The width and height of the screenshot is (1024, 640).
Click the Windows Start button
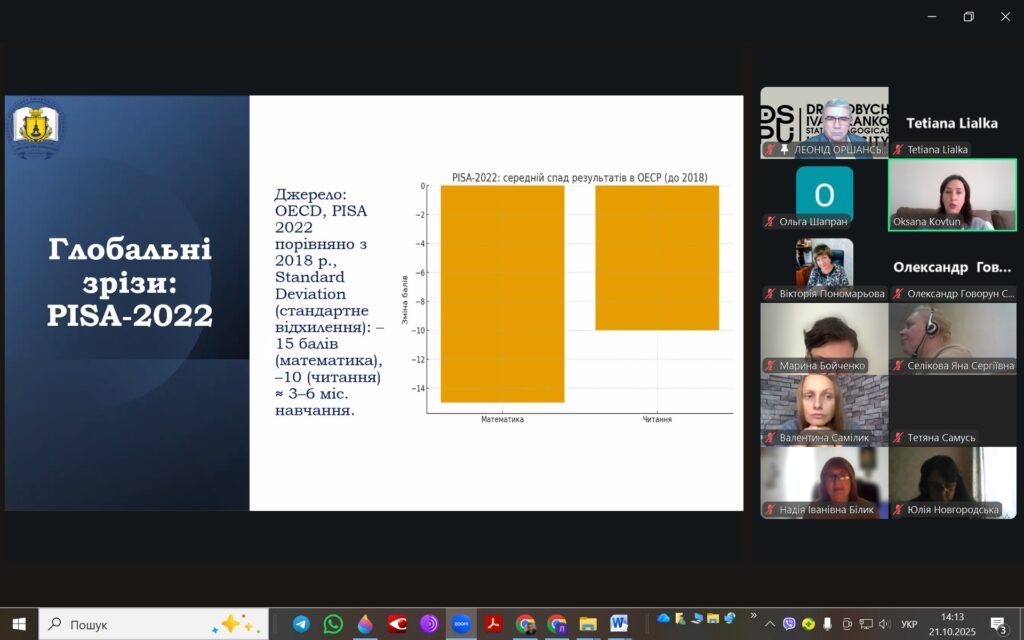(18, 624)
